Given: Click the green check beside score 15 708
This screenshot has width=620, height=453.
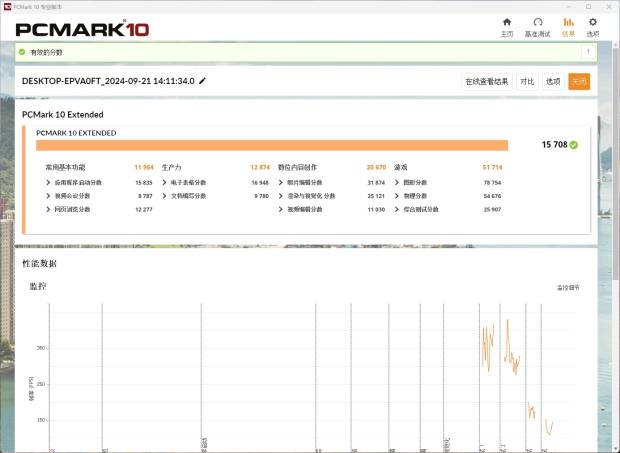Looking at the screenshot, I should coord(574,145).
